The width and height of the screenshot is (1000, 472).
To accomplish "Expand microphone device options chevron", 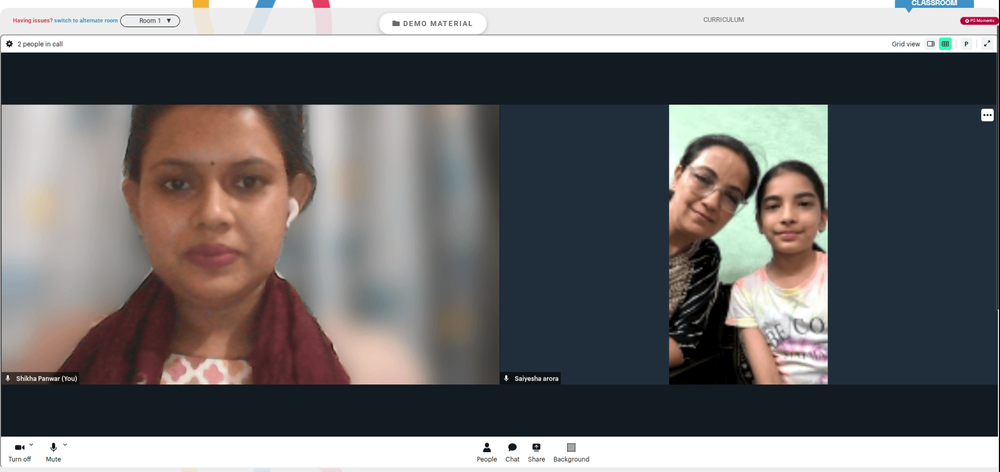I will (65, 445).
